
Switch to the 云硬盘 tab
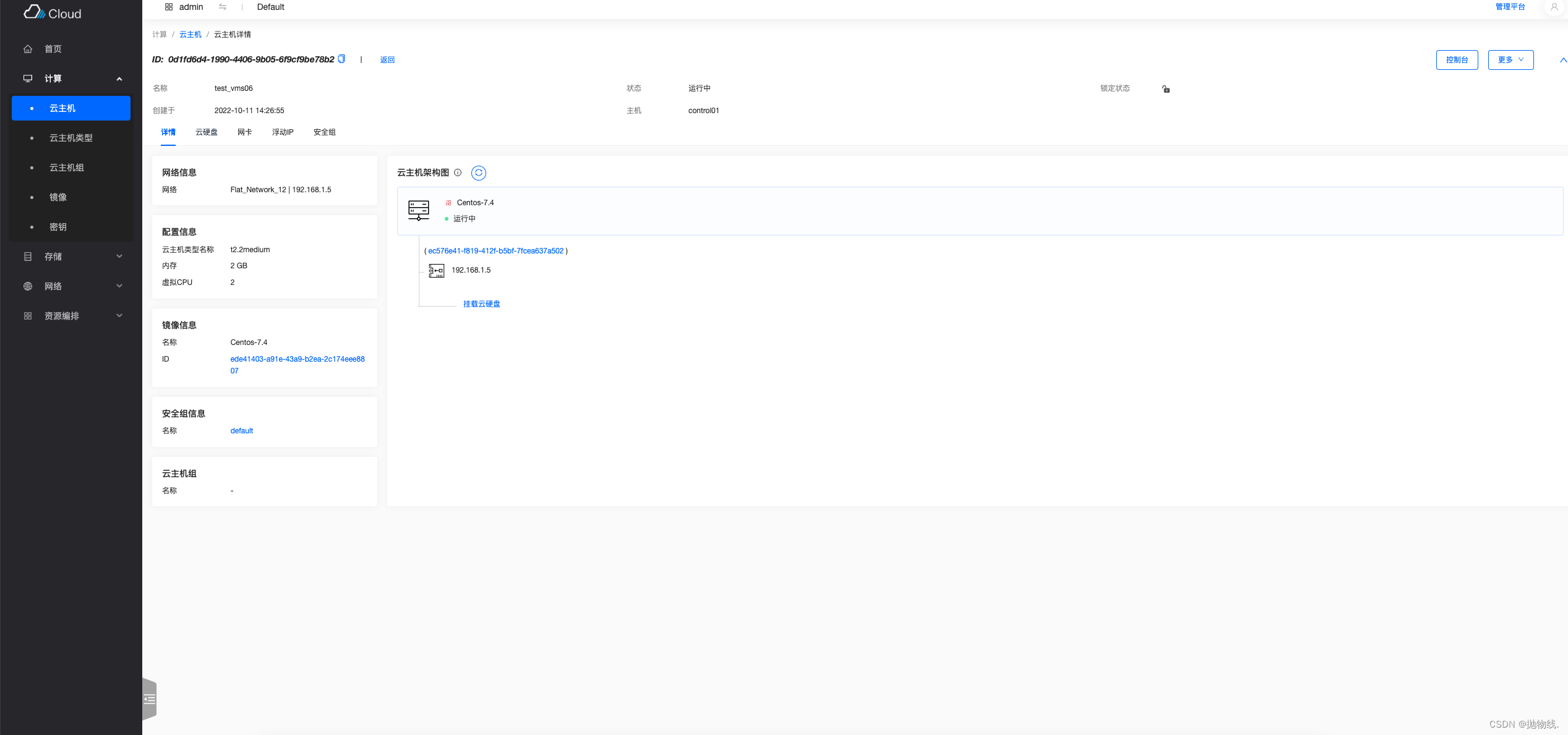207,132
